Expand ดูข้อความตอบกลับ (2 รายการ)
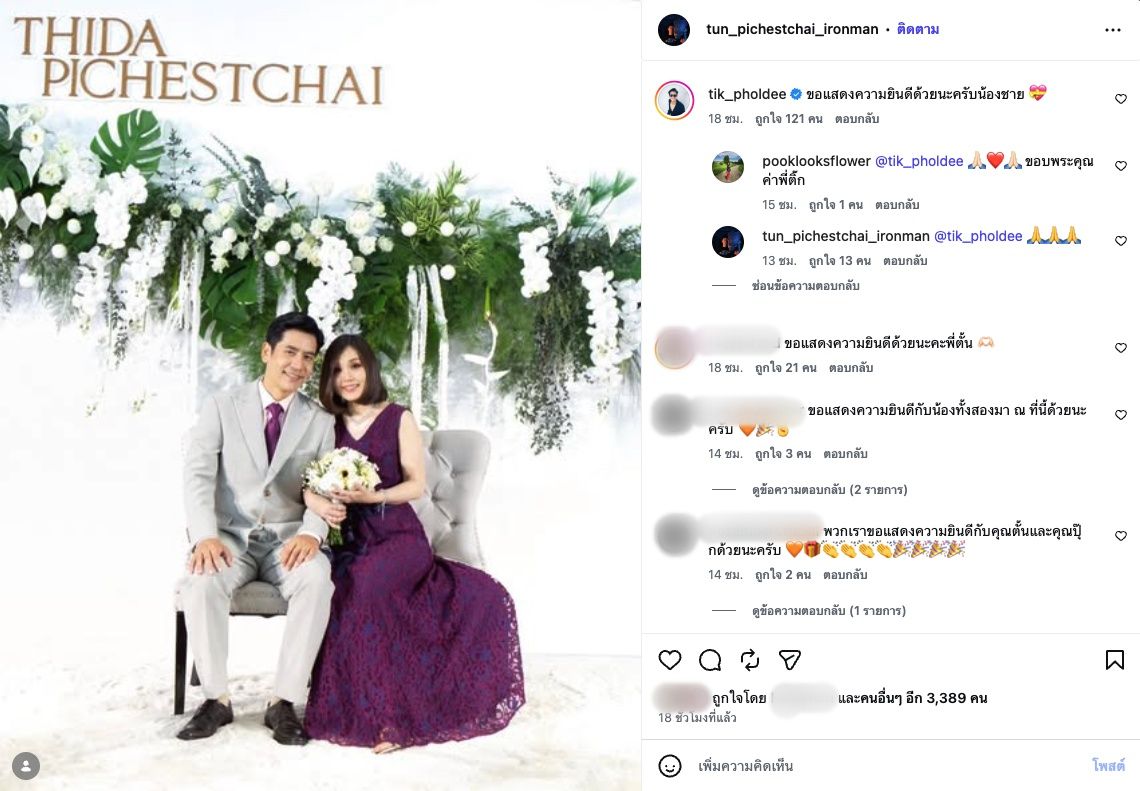The image size is (1140, 791). coord(830,489)
